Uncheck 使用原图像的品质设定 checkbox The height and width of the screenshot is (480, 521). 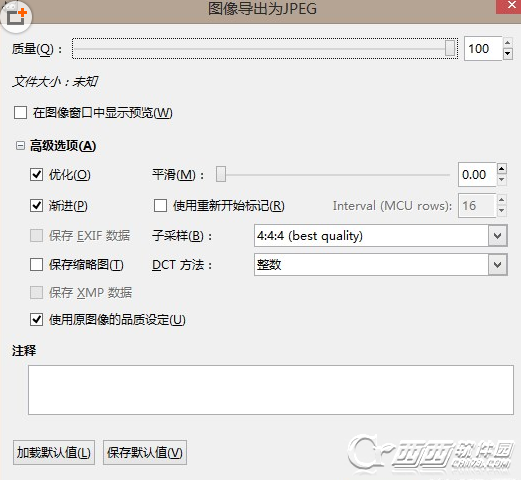pos(36,319)
